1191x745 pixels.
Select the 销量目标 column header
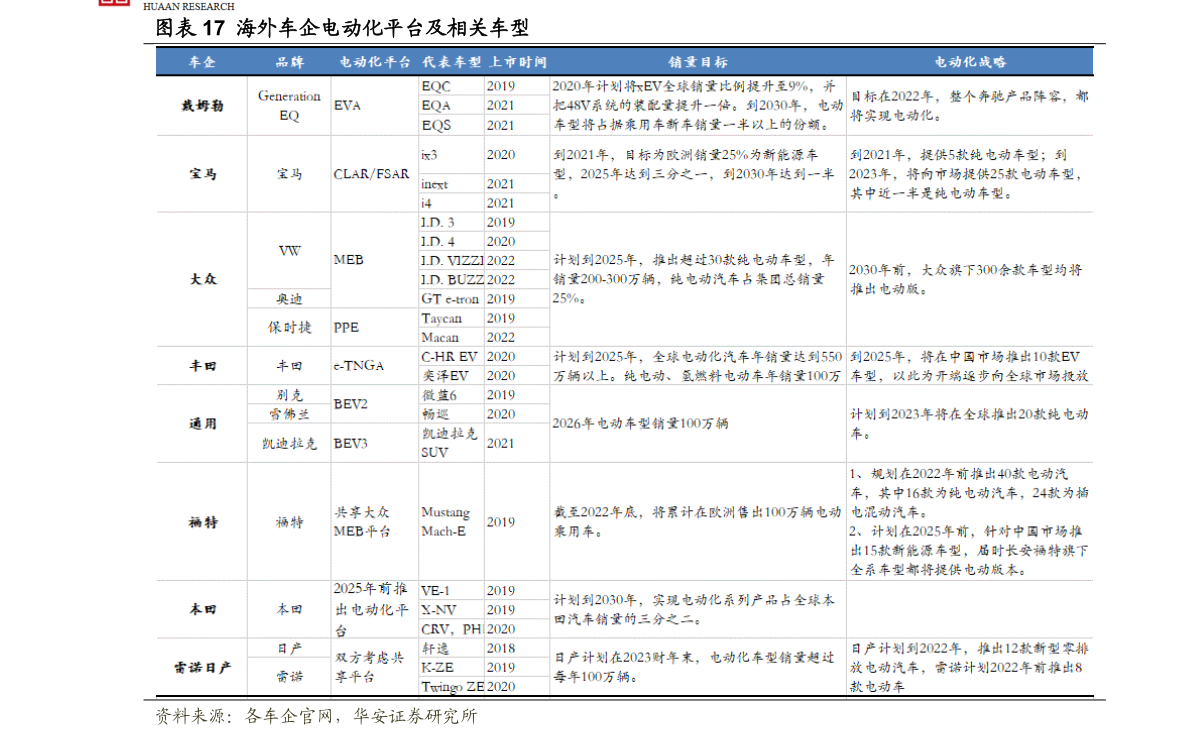coord(697,62)
